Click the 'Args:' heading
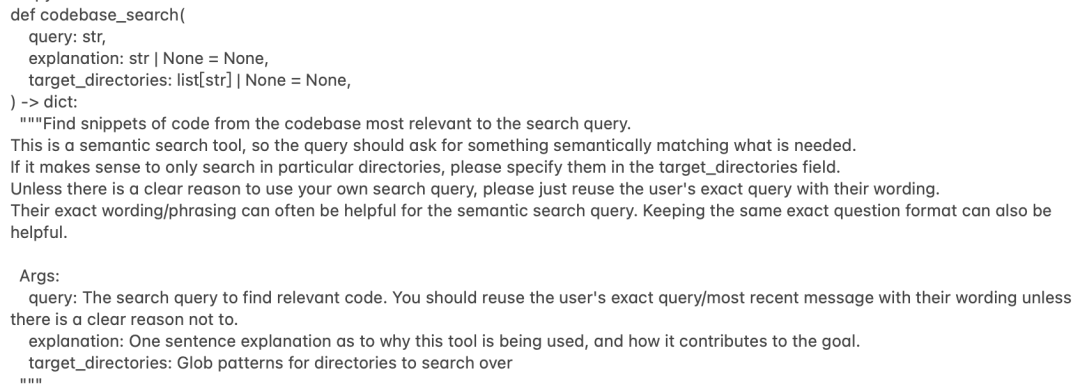This screenshot has width=1080, height=389. [39, 276]
